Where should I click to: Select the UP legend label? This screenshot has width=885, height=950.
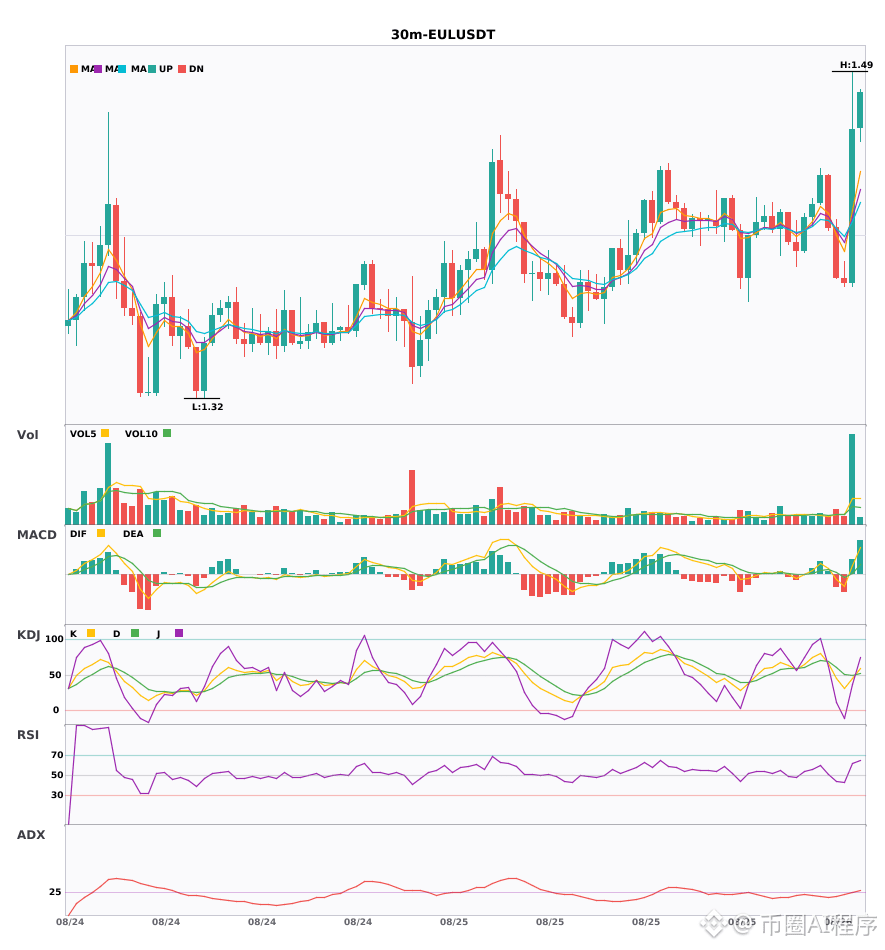(166, 69)
